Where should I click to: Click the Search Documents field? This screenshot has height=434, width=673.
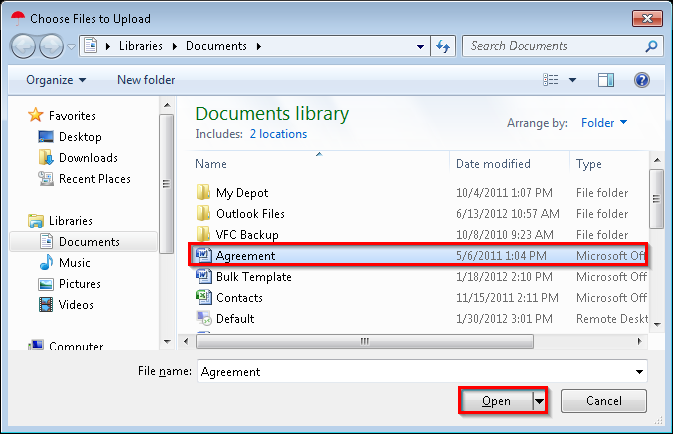coord(555,46)
